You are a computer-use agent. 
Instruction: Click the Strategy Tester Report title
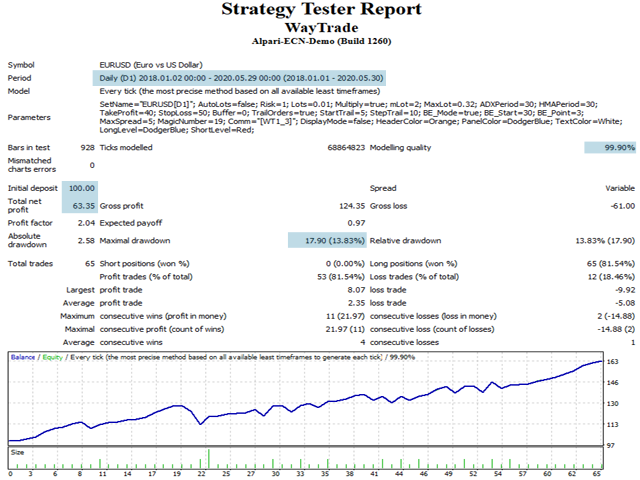pyautogui.click(x=321, y=10)
